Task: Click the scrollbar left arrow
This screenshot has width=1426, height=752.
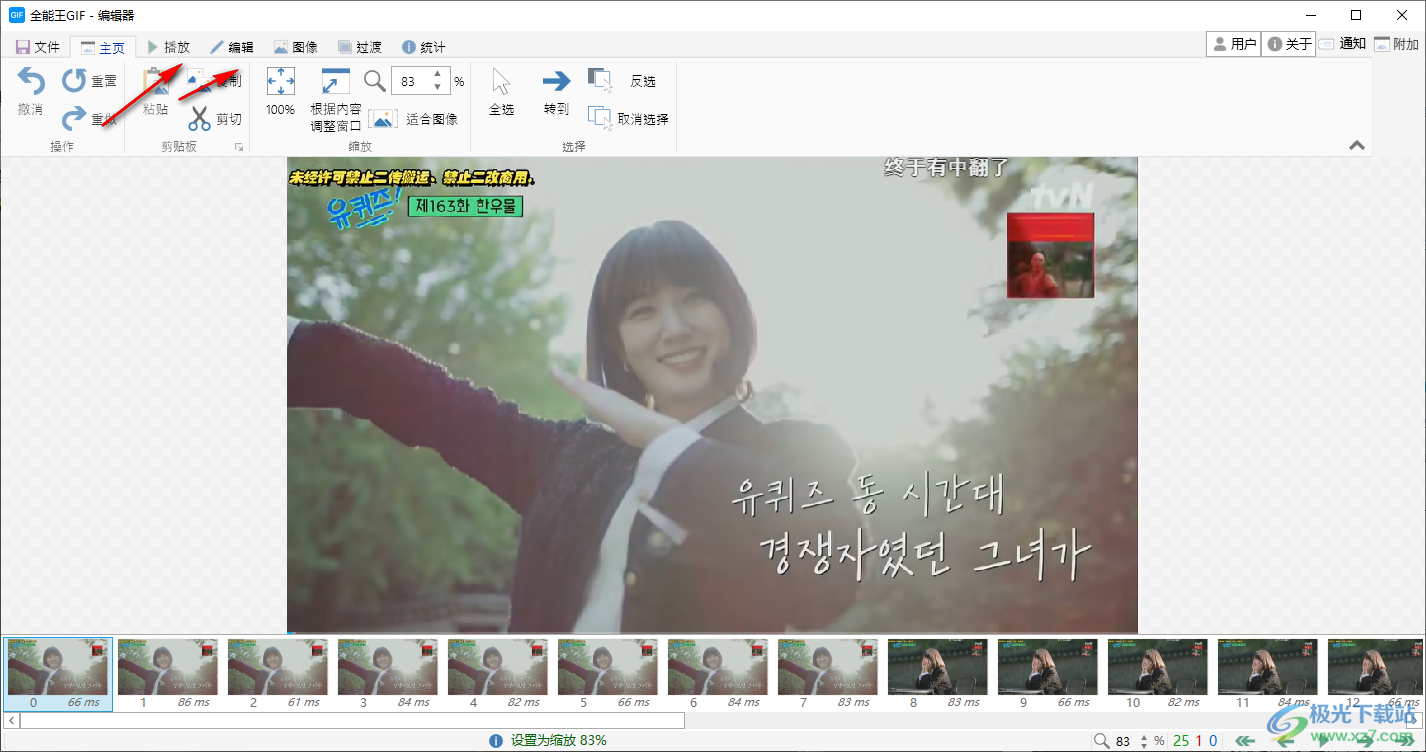Action: 11,720
